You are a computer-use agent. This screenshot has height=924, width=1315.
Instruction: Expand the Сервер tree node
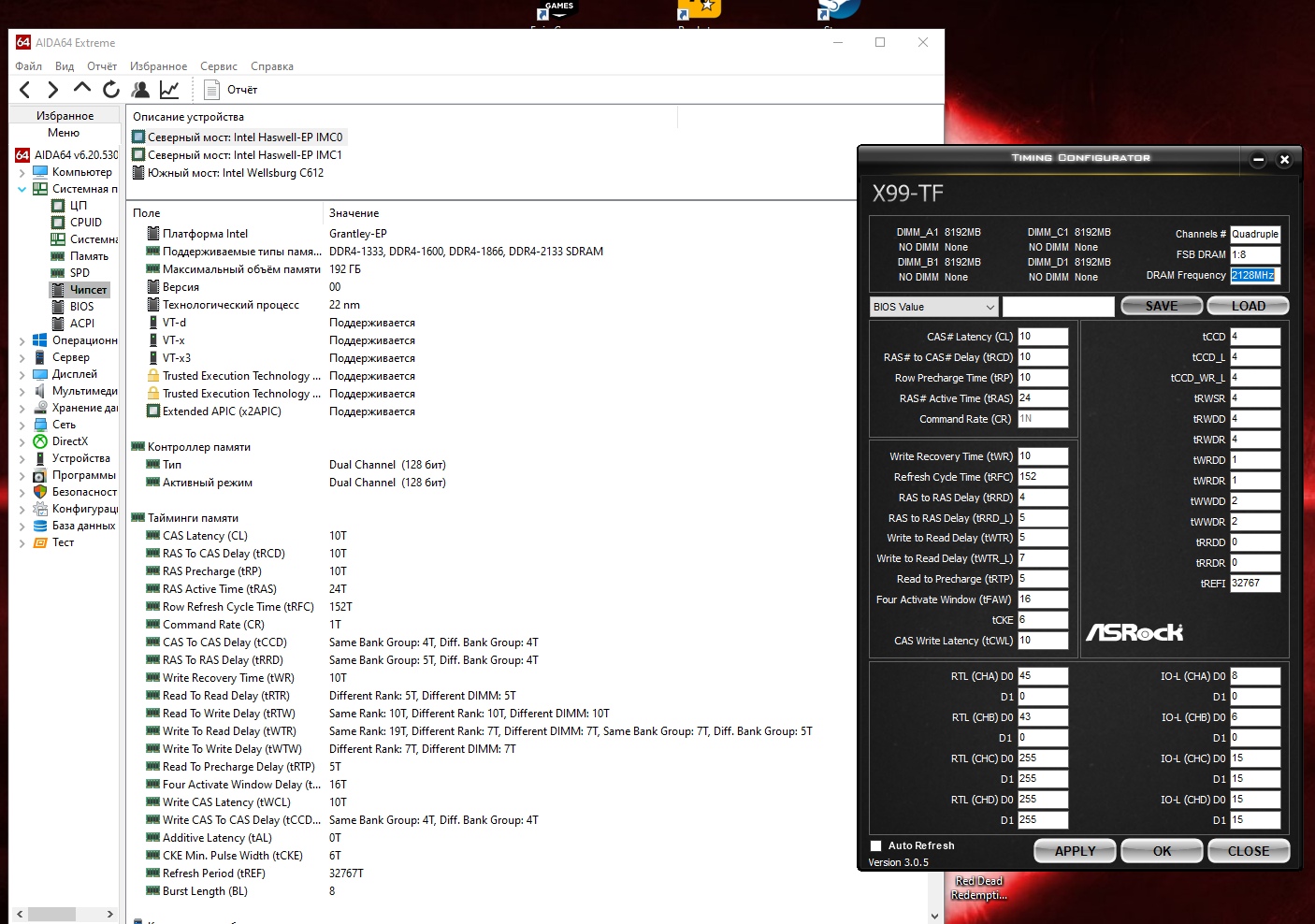(x=22, y=357)
